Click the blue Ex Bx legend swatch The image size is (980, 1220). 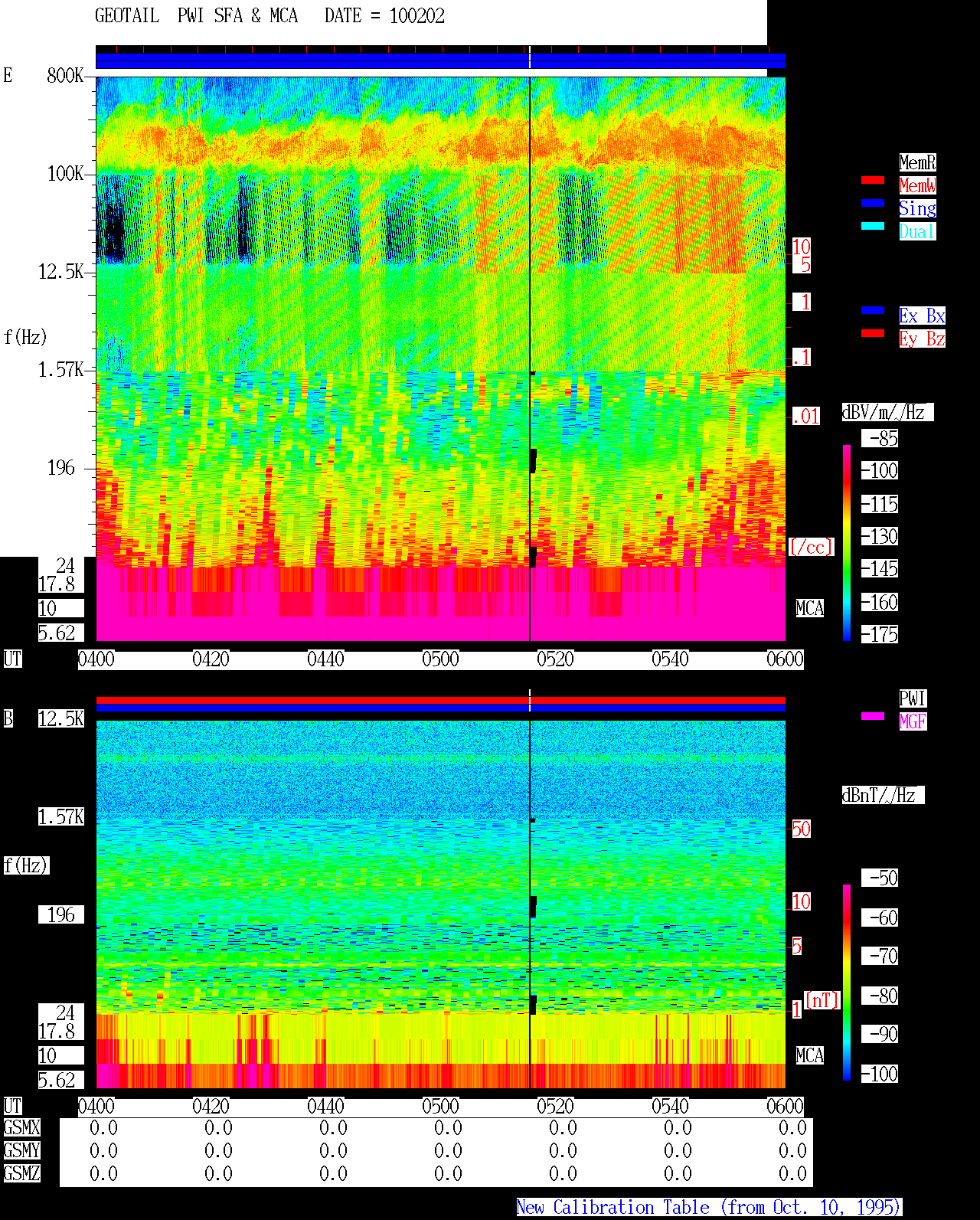[x=873, y=310]
